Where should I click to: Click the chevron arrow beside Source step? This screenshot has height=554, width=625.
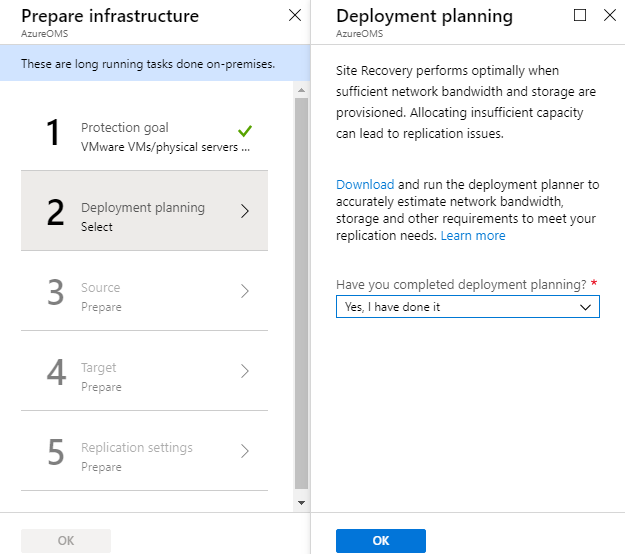245,291
